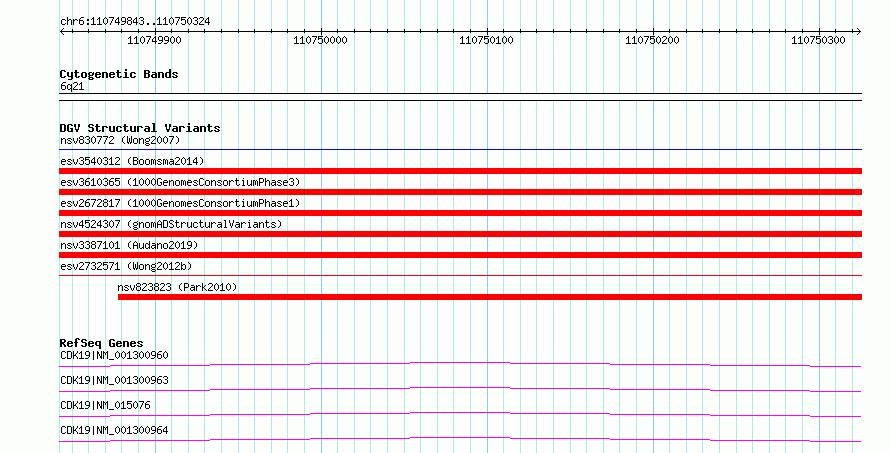Image resolution: width=890 pixels, height=453 pixels.
Task: Select the RefSeq Genes track title
Action: coord(101,343)
